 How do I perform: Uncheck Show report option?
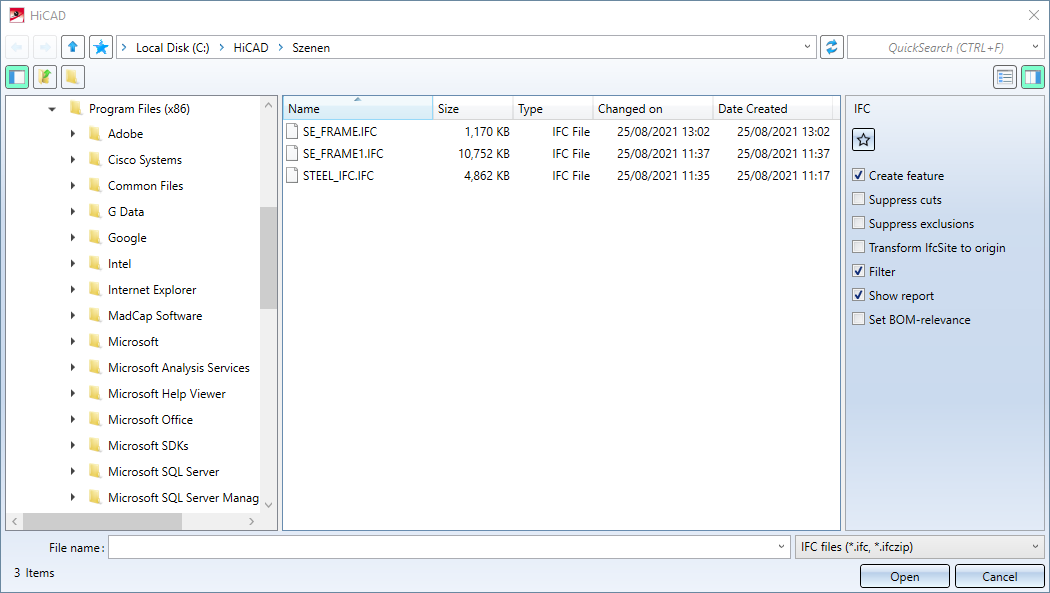pos(858,295)
